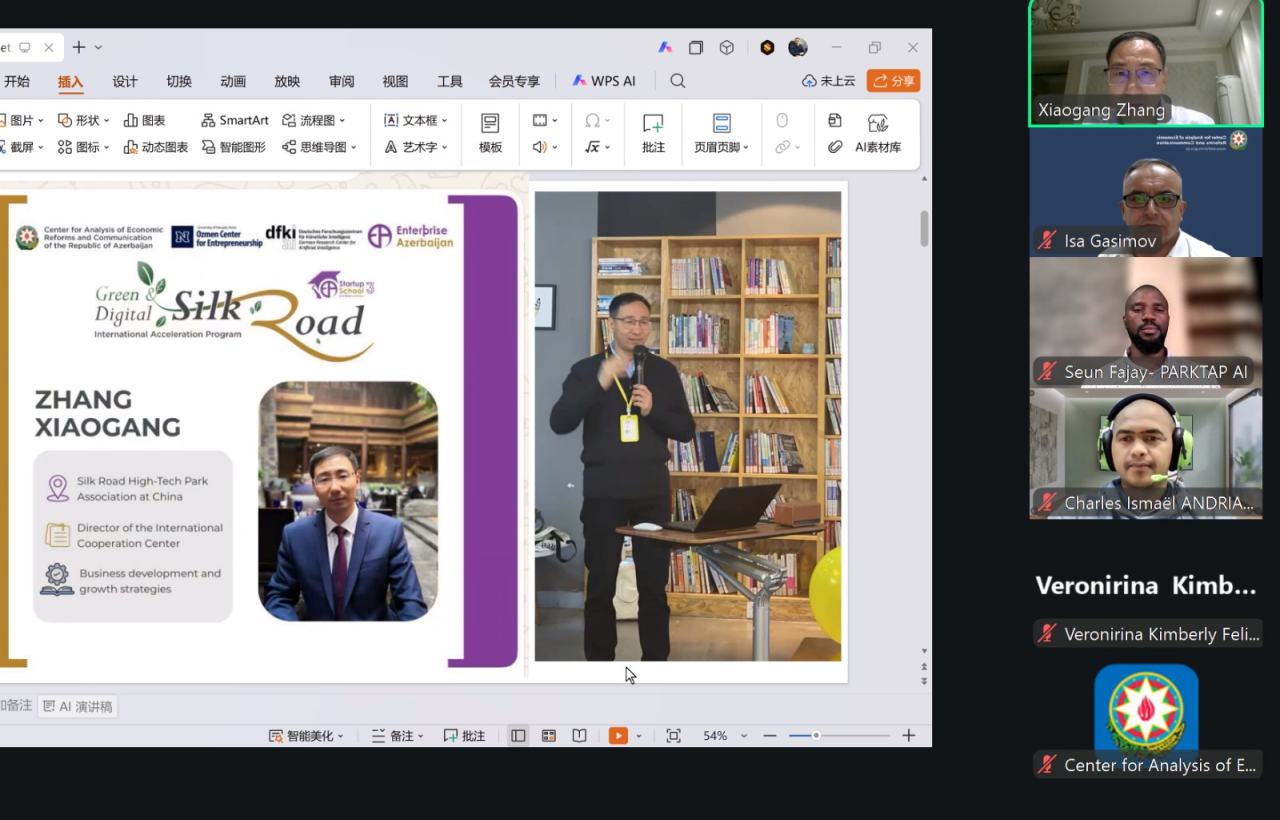The image size is (1280, 820).
Task: Click the attachment paperclip icon in the ribbon
Action: pos(835,147)
